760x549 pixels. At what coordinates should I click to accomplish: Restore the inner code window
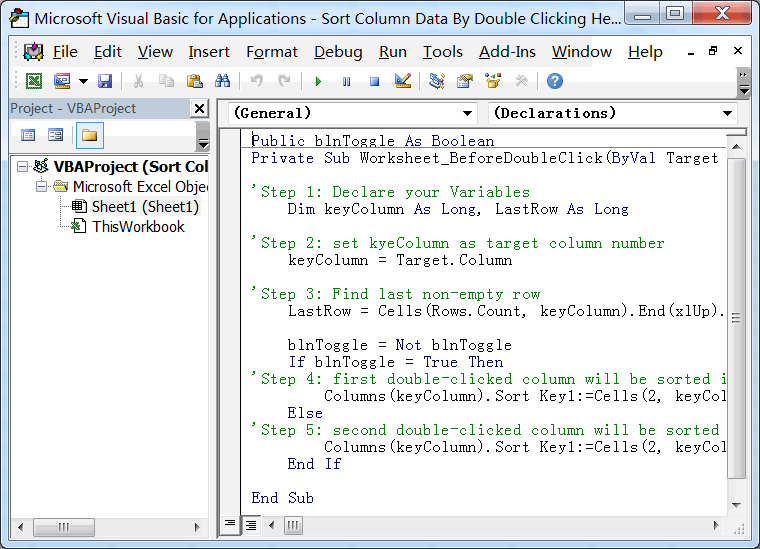[713, 51]
